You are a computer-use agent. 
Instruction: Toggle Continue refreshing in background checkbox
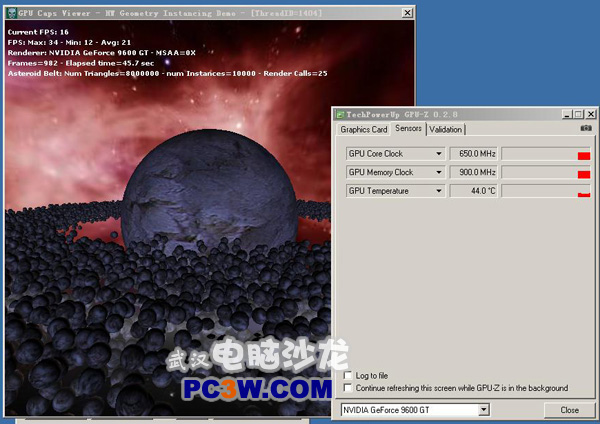pyautogui.click(x=348, y=388)
